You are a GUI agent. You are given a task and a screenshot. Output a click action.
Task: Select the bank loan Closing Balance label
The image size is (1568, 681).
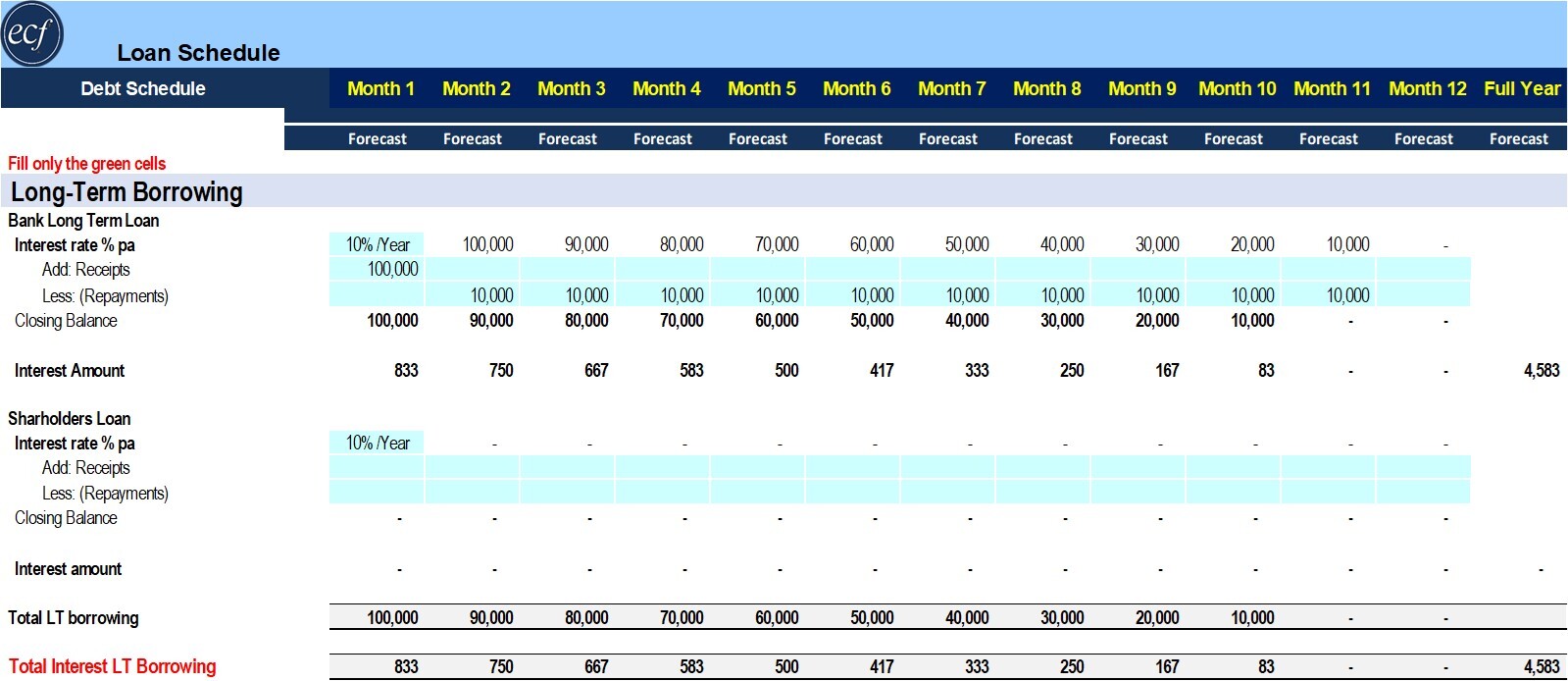coord(66,321)
